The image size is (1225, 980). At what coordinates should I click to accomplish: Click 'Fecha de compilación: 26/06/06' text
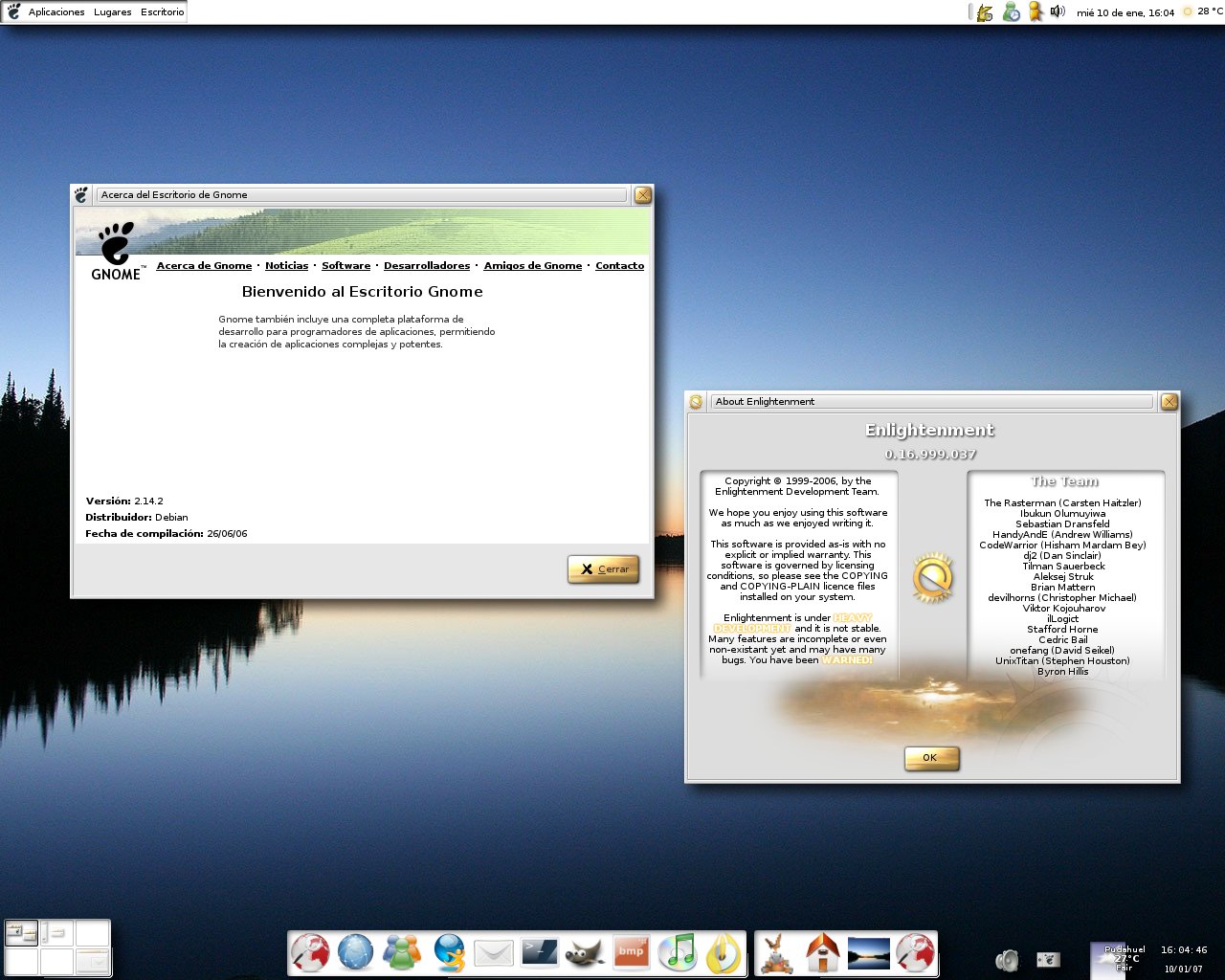167,534
